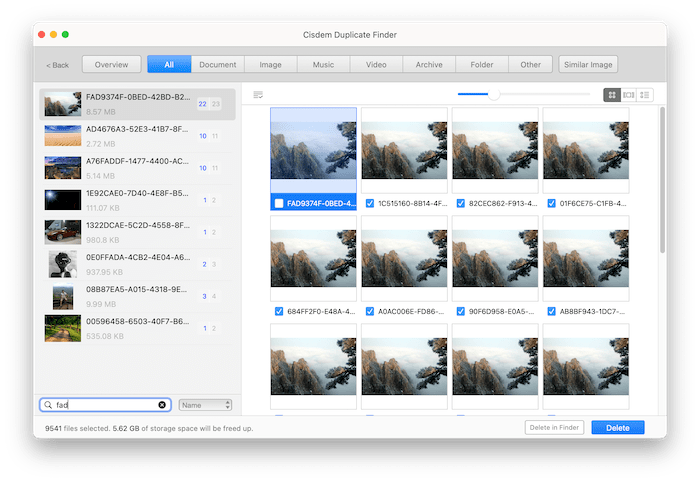Open the Similar Image filter
Image resolution: width=700 pixels, height=482 pixels.
coord(588,65)
